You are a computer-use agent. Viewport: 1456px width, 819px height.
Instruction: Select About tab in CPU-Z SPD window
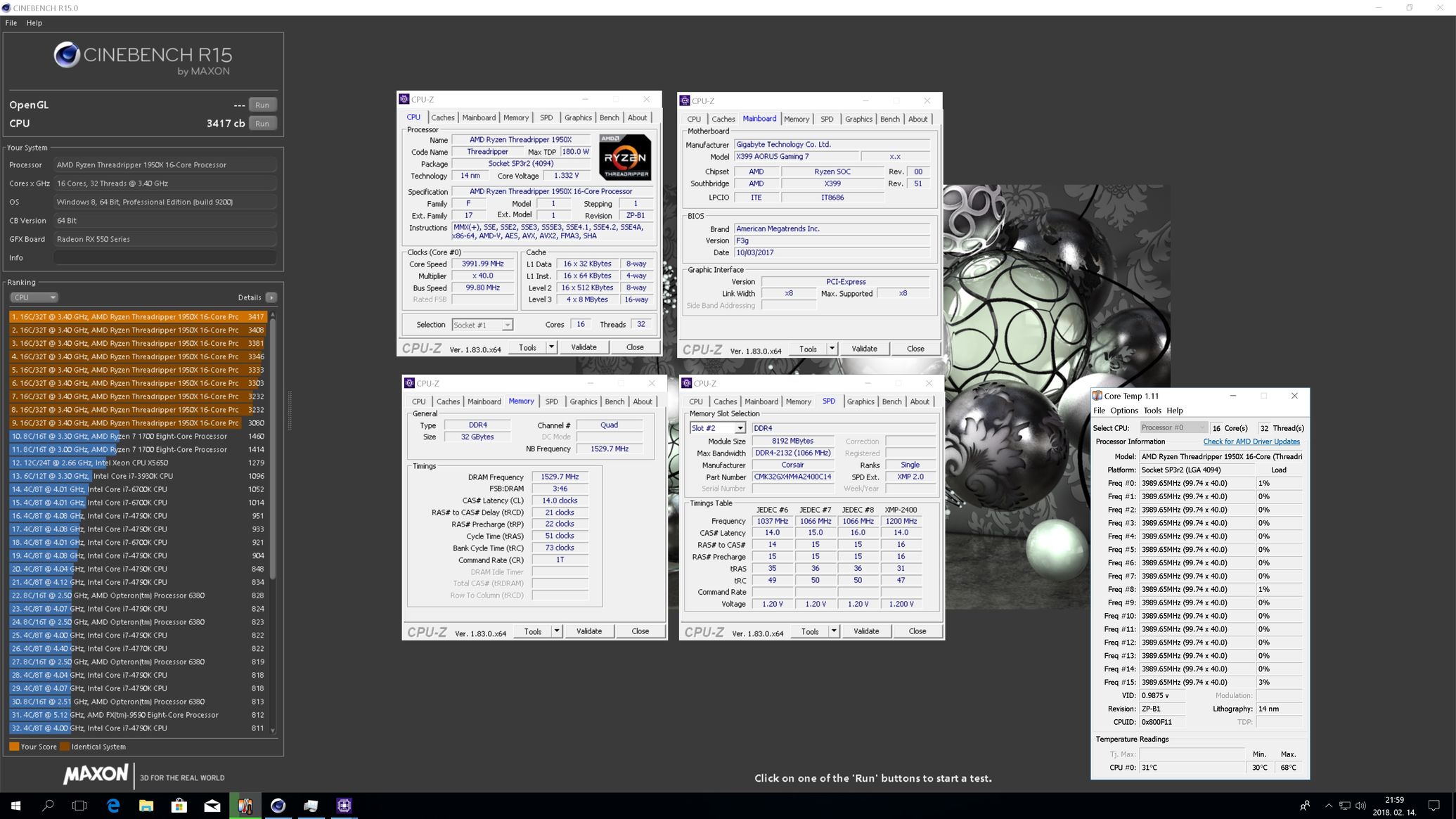920,401
